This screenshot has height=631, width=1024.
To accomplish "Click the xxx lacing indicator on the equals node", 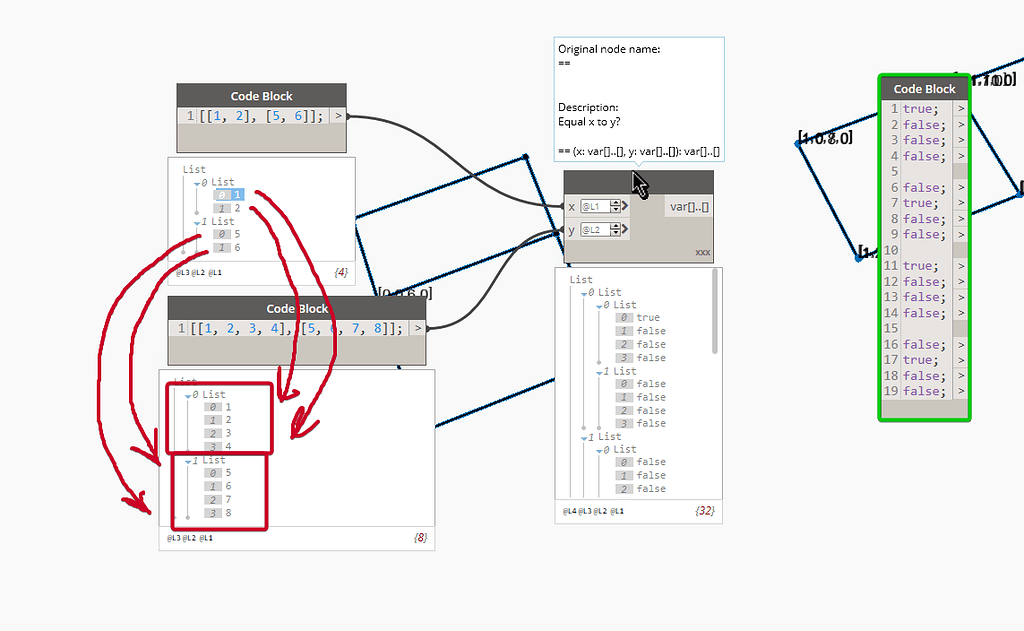I will 702,252.
